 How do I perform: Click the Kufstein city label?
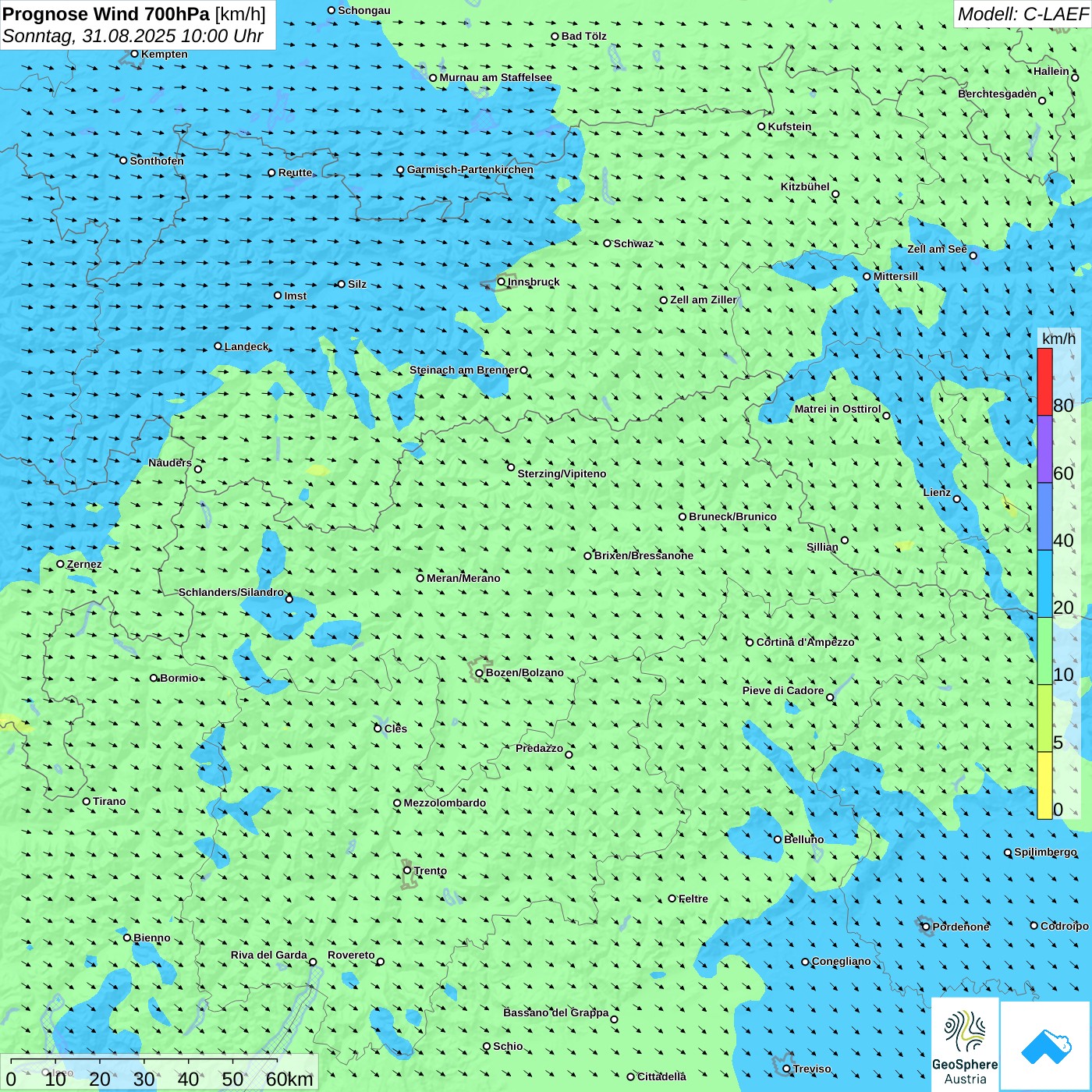789,126
